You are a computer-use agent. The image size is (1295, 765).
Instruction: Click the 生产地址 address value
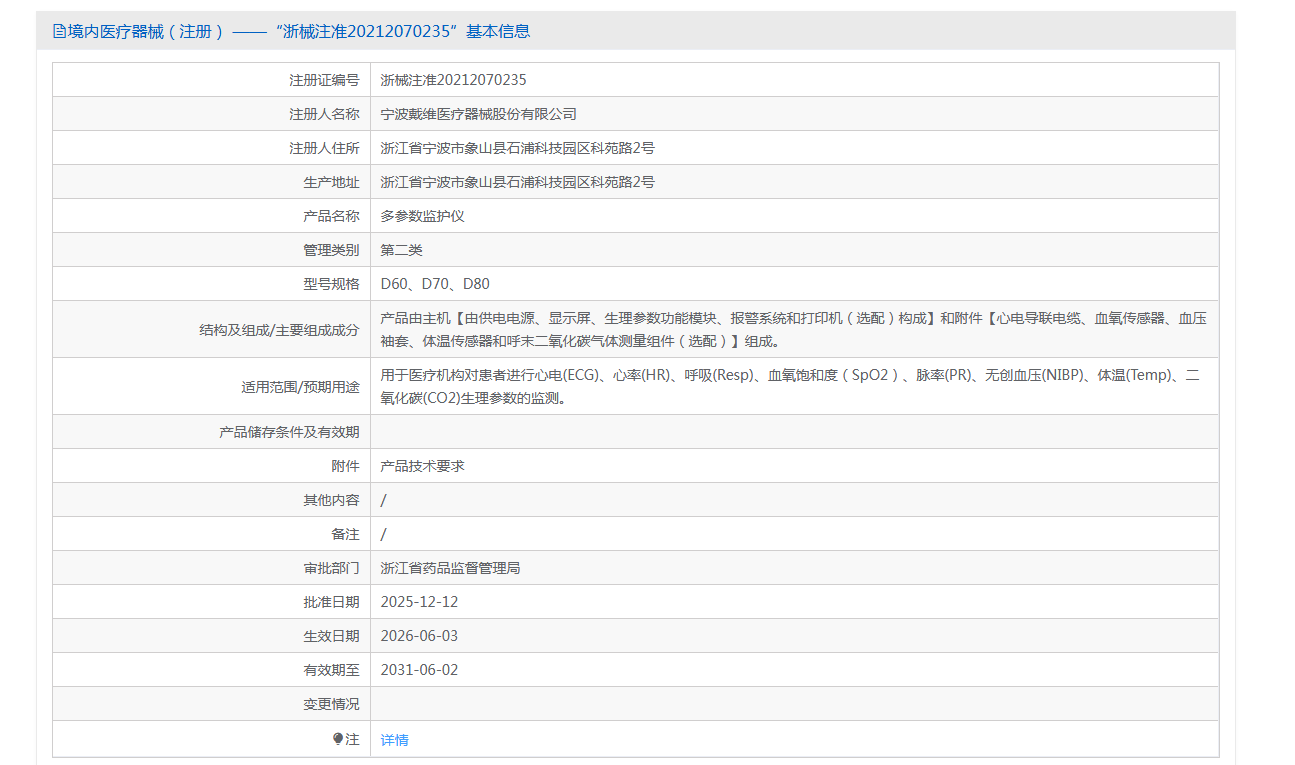coord(518,182)
